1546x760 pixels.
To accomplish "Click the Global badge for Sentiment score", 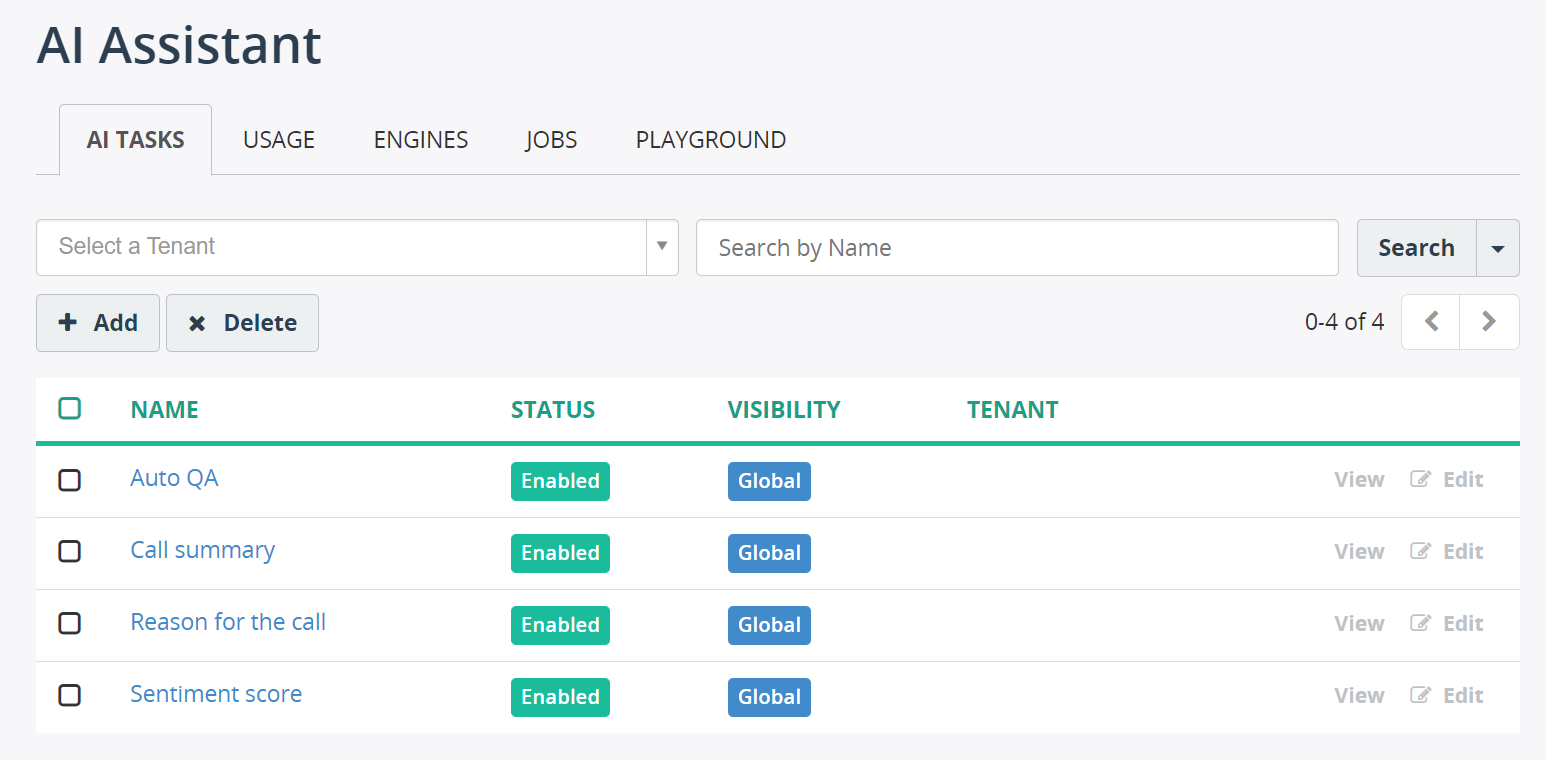I will (769, 697).
